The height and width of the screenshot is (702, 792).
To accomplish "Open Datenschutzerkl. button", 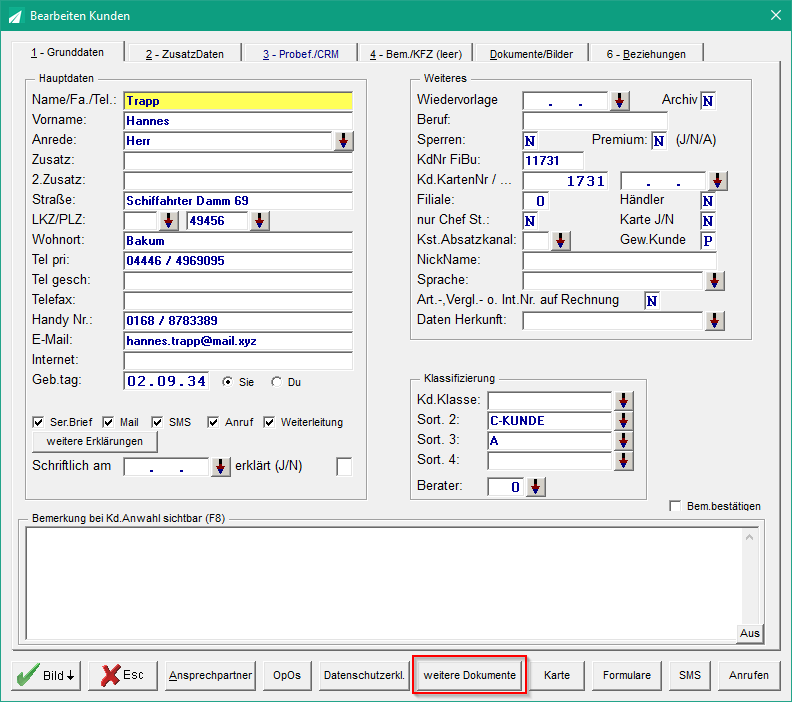I will [x=364, y=675].
